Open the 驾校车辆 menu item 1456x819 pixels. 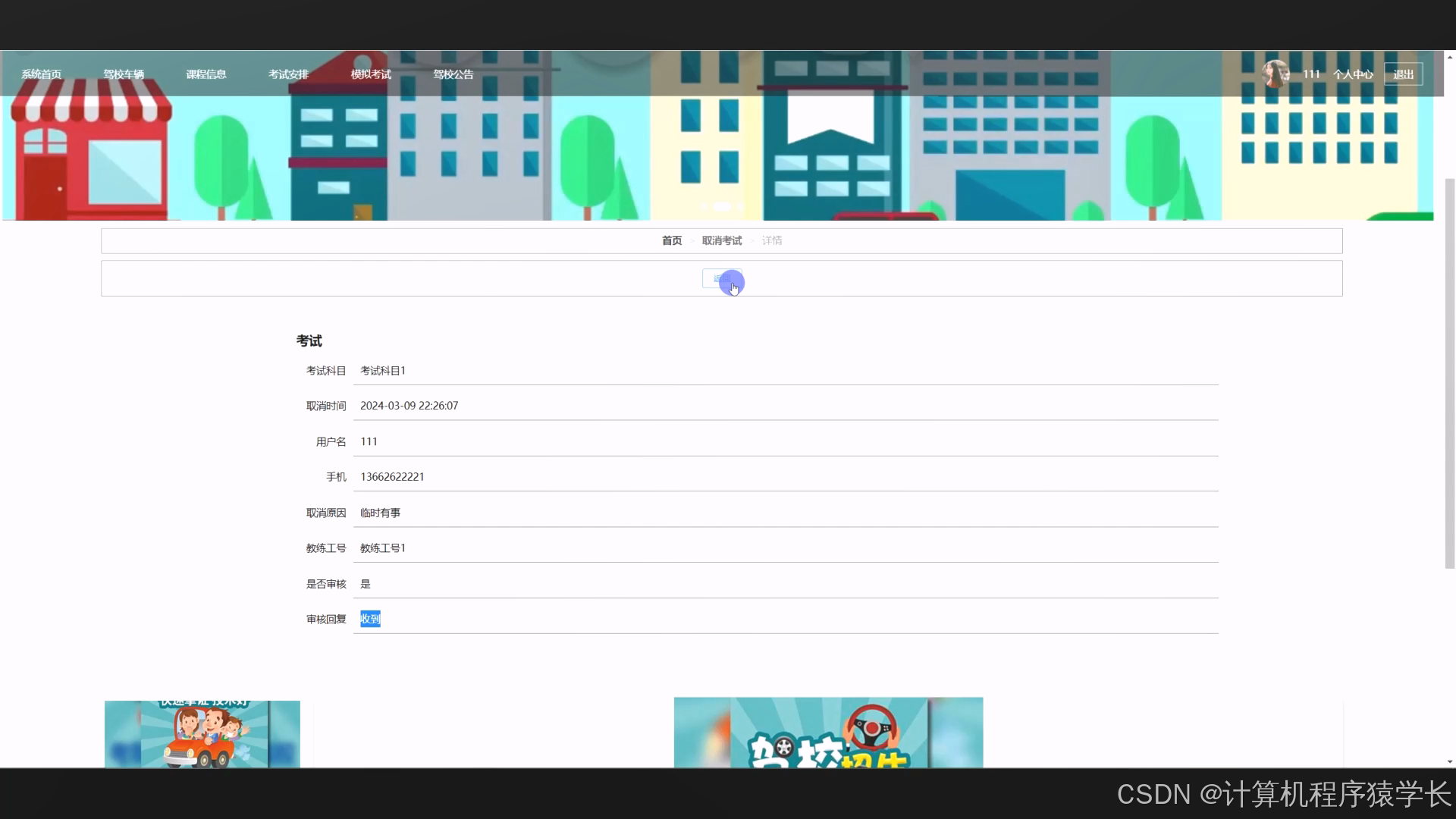pos(124,74)
